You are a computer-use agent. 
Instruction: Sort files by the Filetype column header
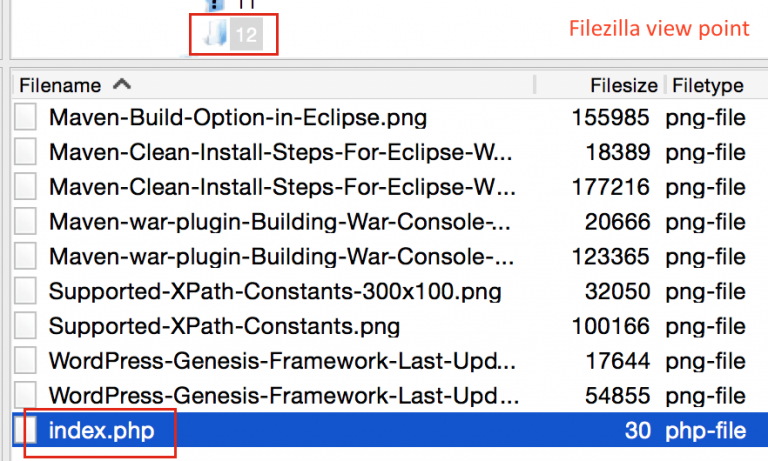pyautogui.click(x=708, y=85)
